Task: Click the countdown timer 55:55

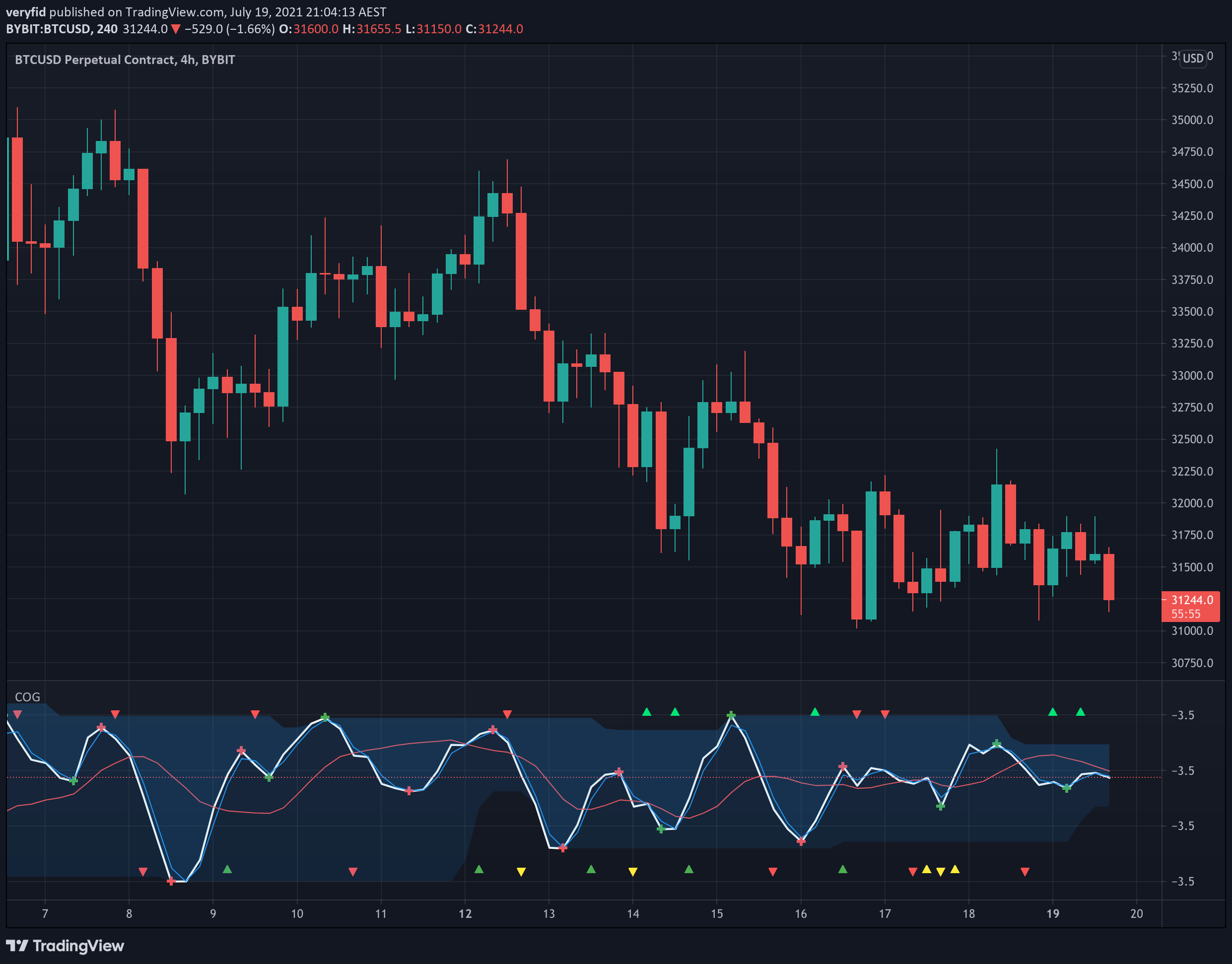Action: pos(1186,614)
